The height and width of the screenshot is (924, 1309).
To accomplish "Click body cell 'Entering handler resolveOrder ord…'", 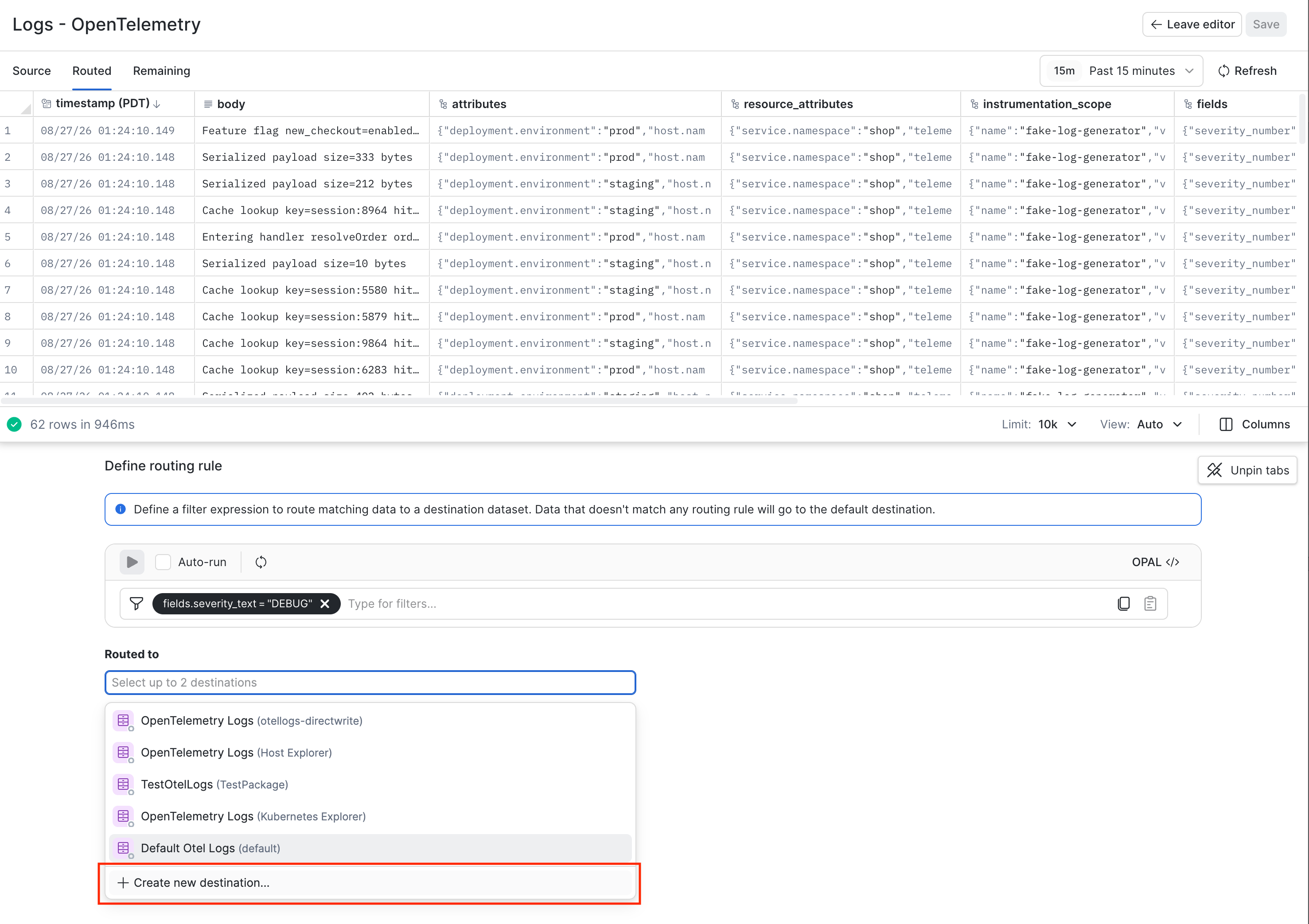I will tap(311, 237).
